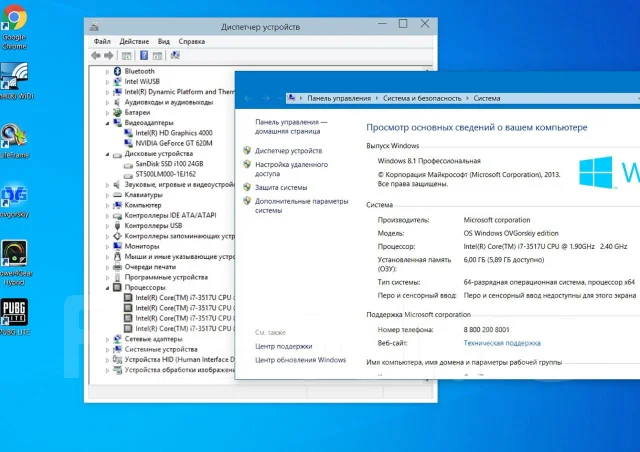Select the Контроллеры USB category icon
Image resolution: width=640 pixels, height=452 pixels.
tap(118, 226)
